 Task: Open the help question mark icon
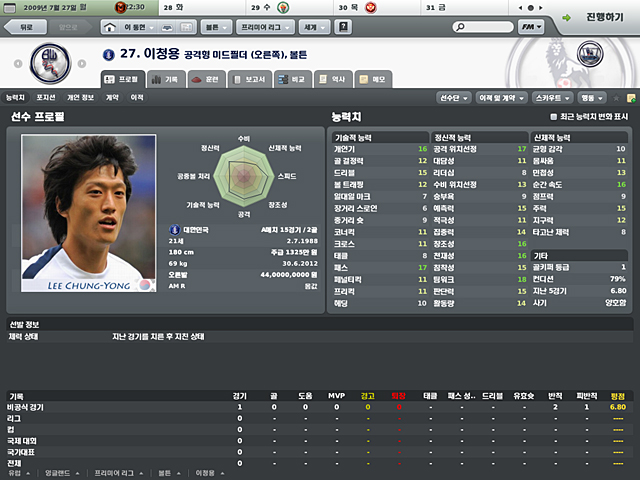click(x=343, y=27)
